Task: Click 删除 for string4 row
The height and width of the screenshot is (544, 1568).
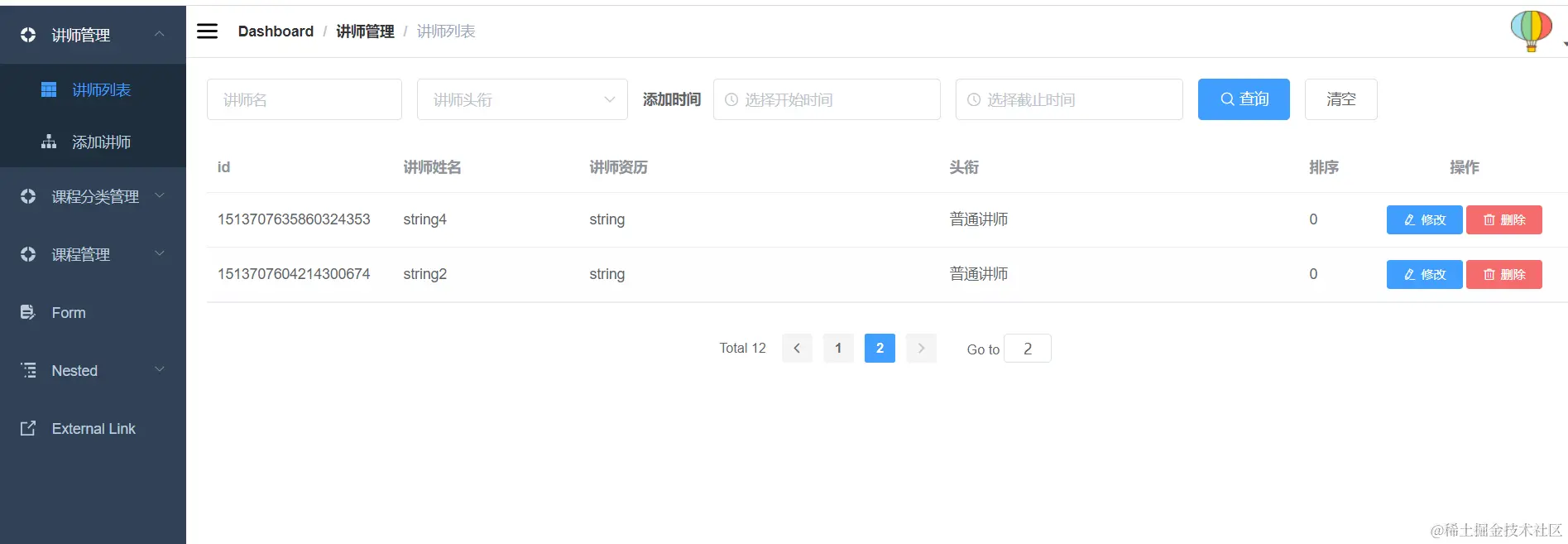Action: tap(1504, 219)
